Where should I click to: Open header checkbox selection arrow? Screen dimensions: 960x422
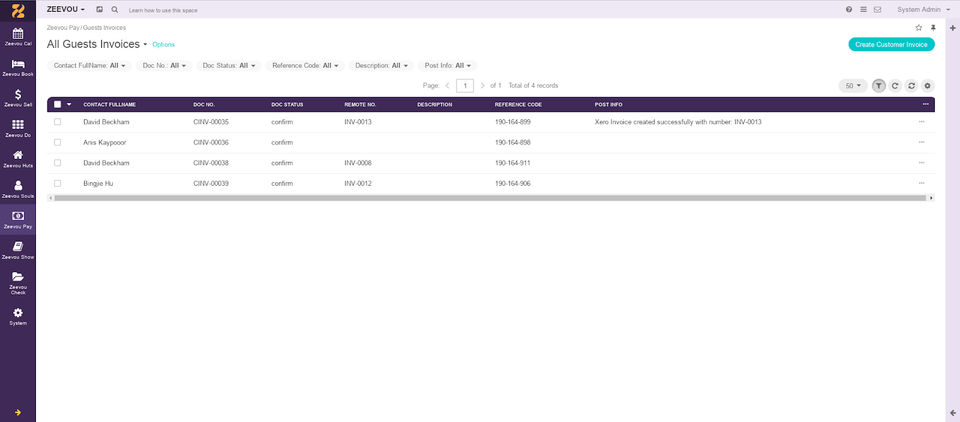[x=69, y=104]
